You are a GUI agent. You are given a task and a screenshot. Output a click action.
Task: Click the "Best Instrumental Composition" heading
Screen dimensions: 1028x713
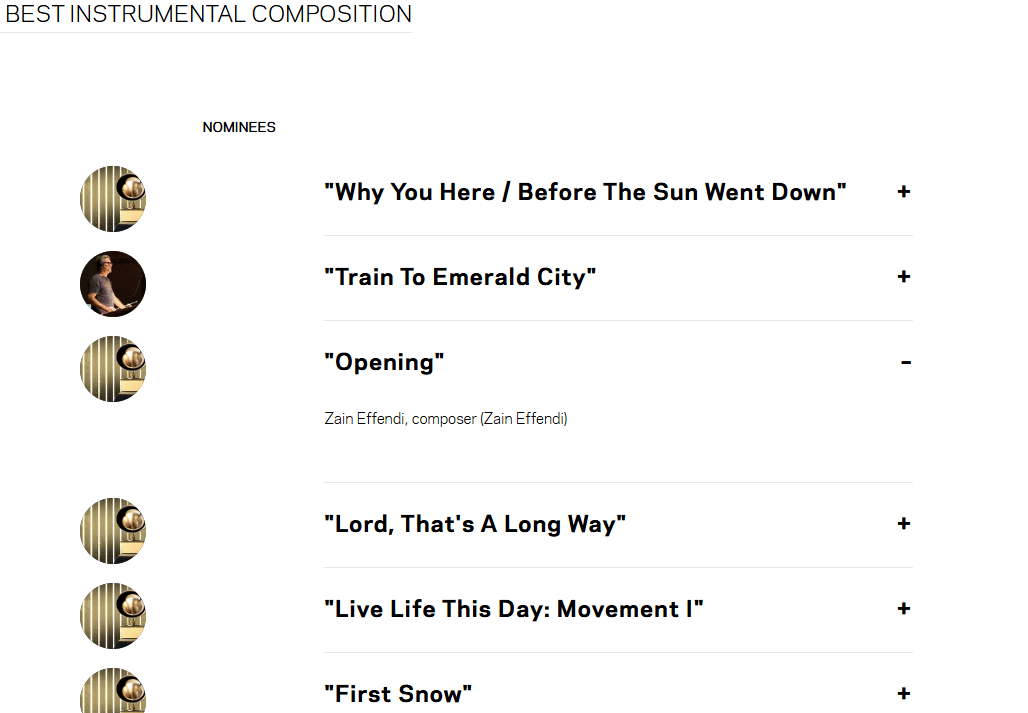click(208, 15)
